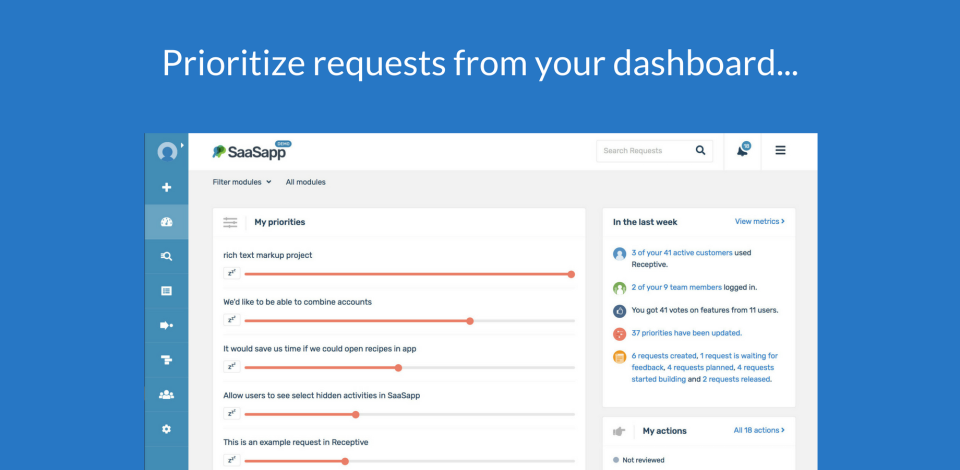
Task: Open the notifications bell
Action: 743,151
